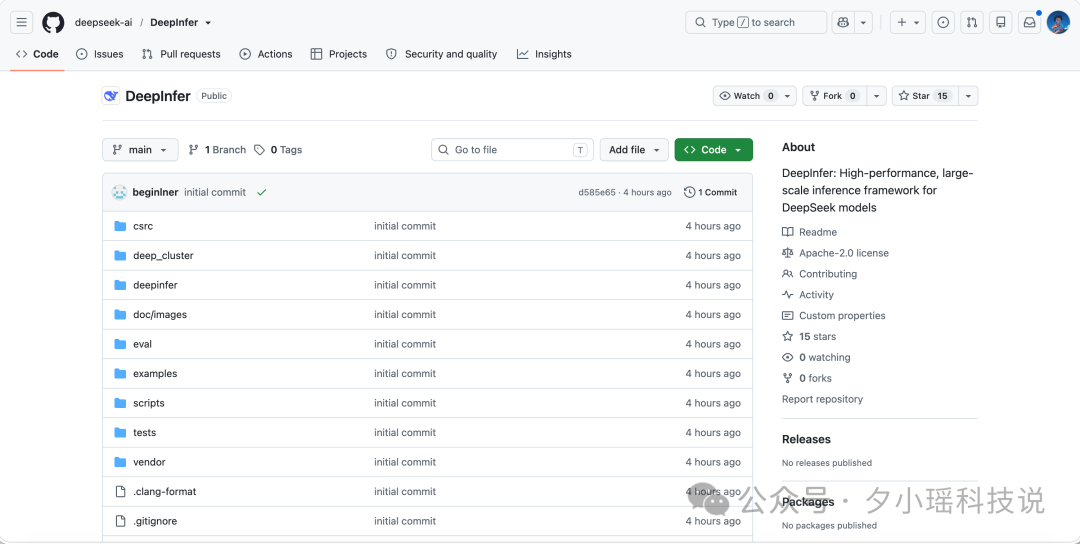The image size is (1080, 544).
Task: Open the tests folder
Action: (x=145, y=433)
